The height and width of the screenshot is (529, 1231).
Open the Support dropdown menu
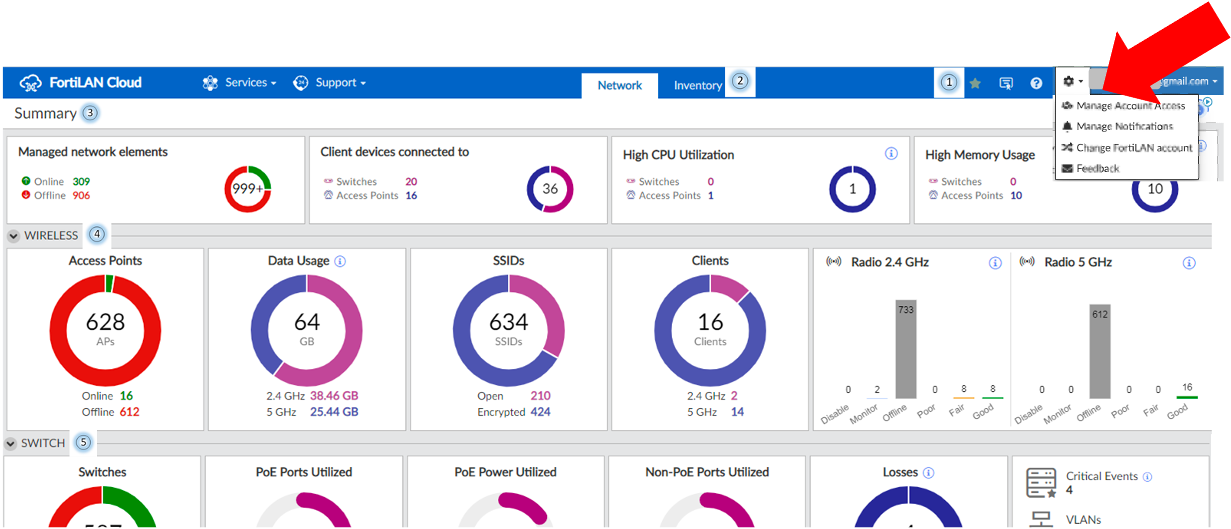329,83
